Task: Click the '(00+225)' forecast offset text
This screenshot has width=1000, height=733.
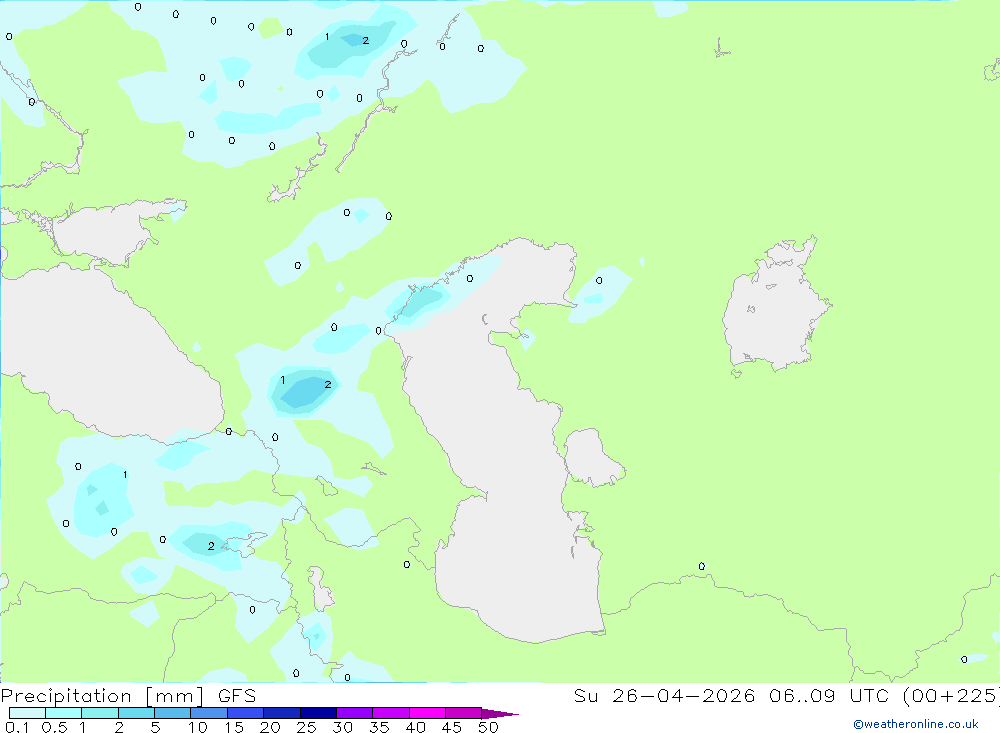Action: (952, 695)
